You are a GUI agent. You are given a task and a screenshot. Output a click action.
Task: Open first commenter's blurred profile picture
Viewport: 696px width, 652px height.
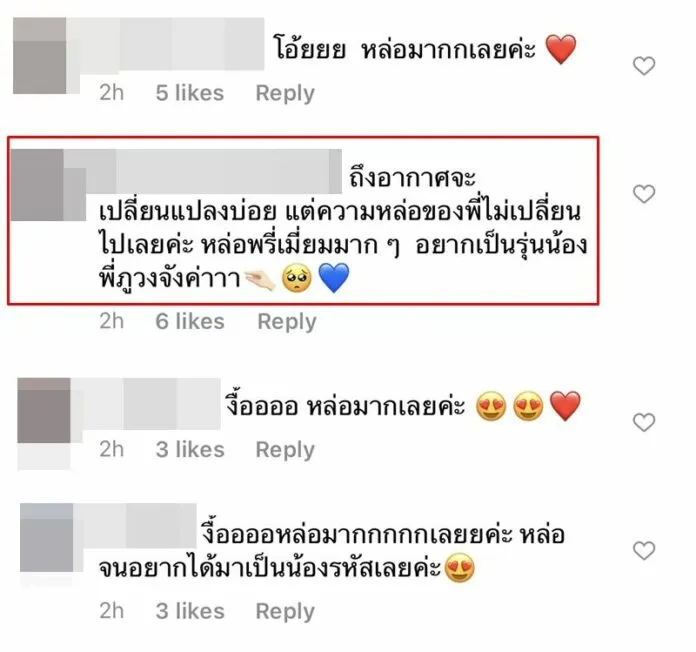click(x=40, y=55)
